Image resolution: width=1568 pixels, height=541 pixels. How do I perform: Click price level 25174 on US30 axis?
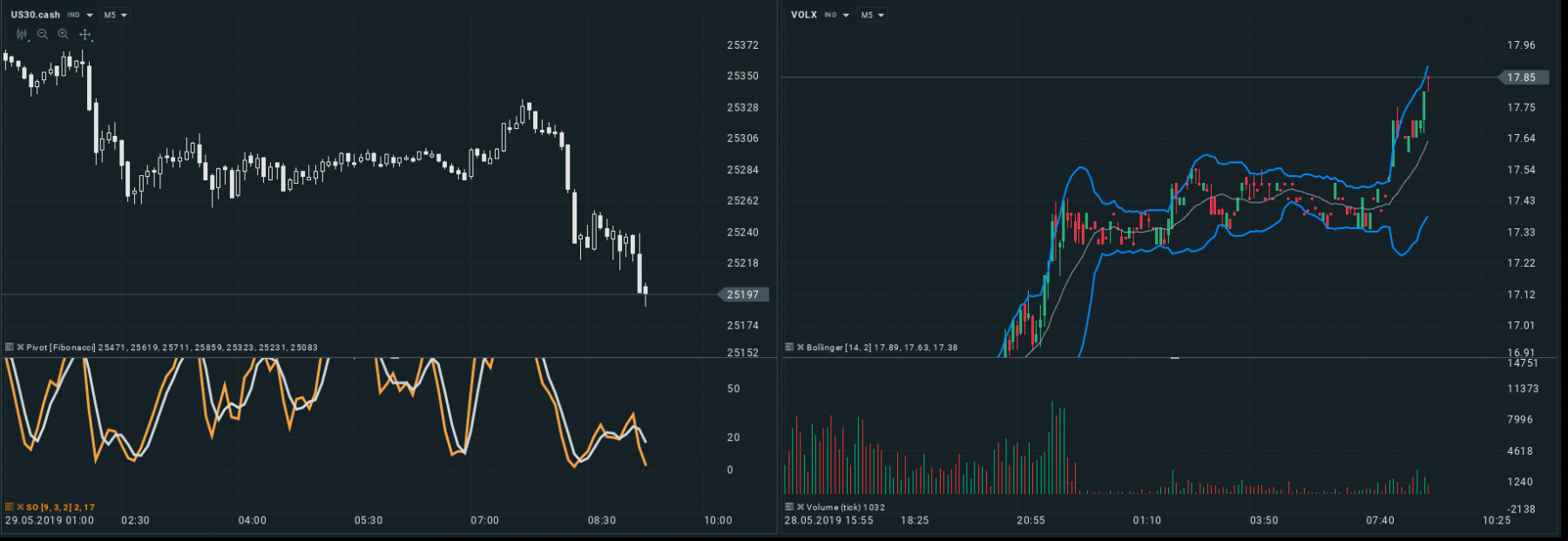(x=743, y=326)
